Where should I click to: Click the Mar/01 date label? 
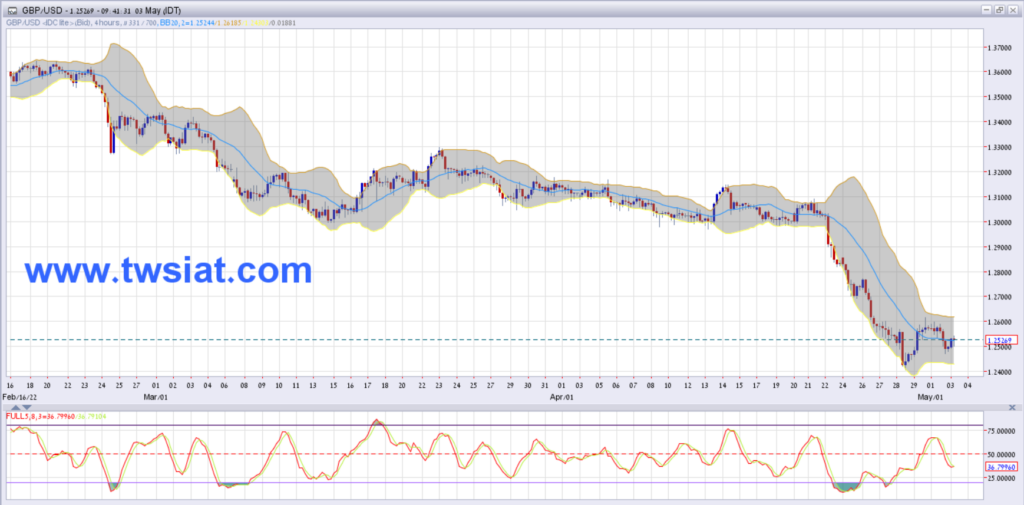tap(155, 397)
